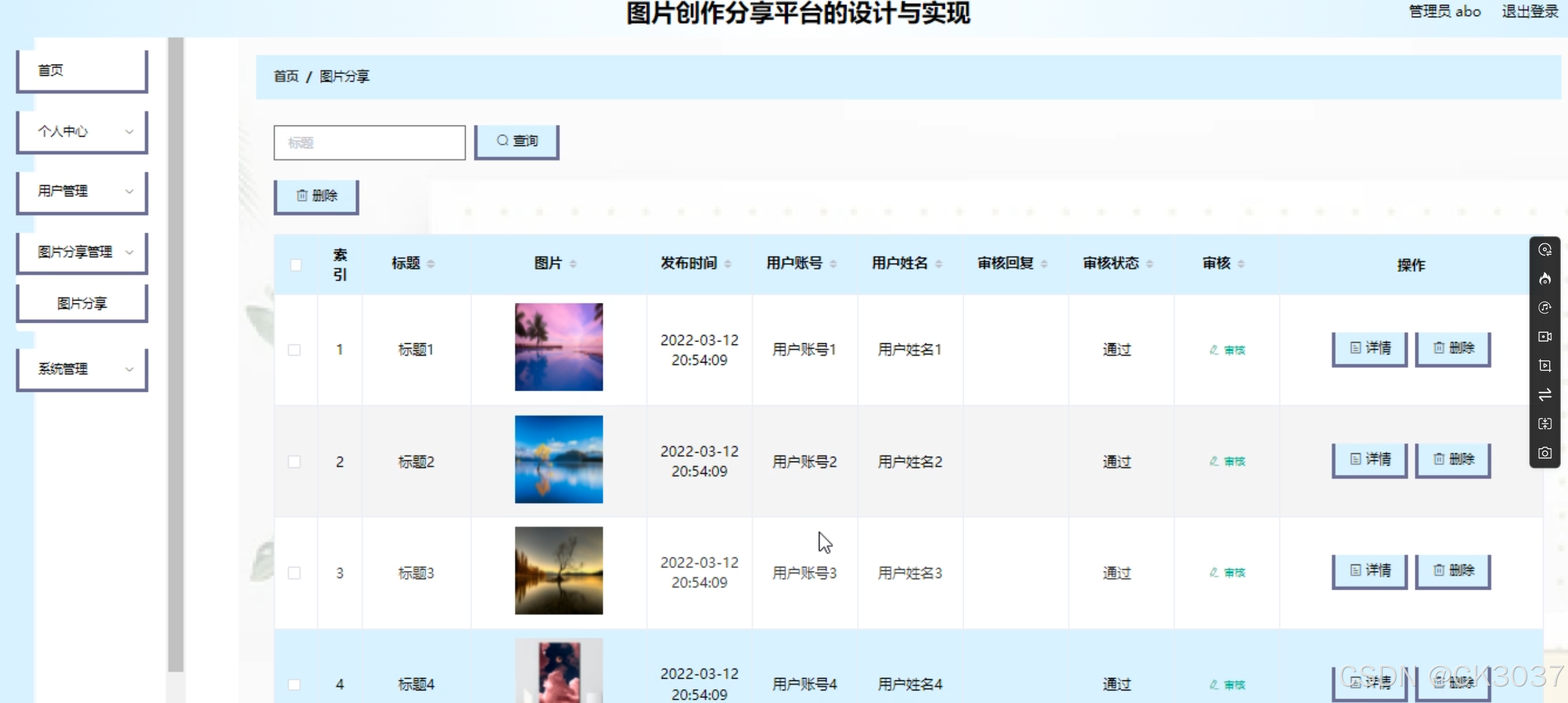Screen dimensions: 1568x703
Task: Click the 管理员 abo account label
Action: point(1445,12)
